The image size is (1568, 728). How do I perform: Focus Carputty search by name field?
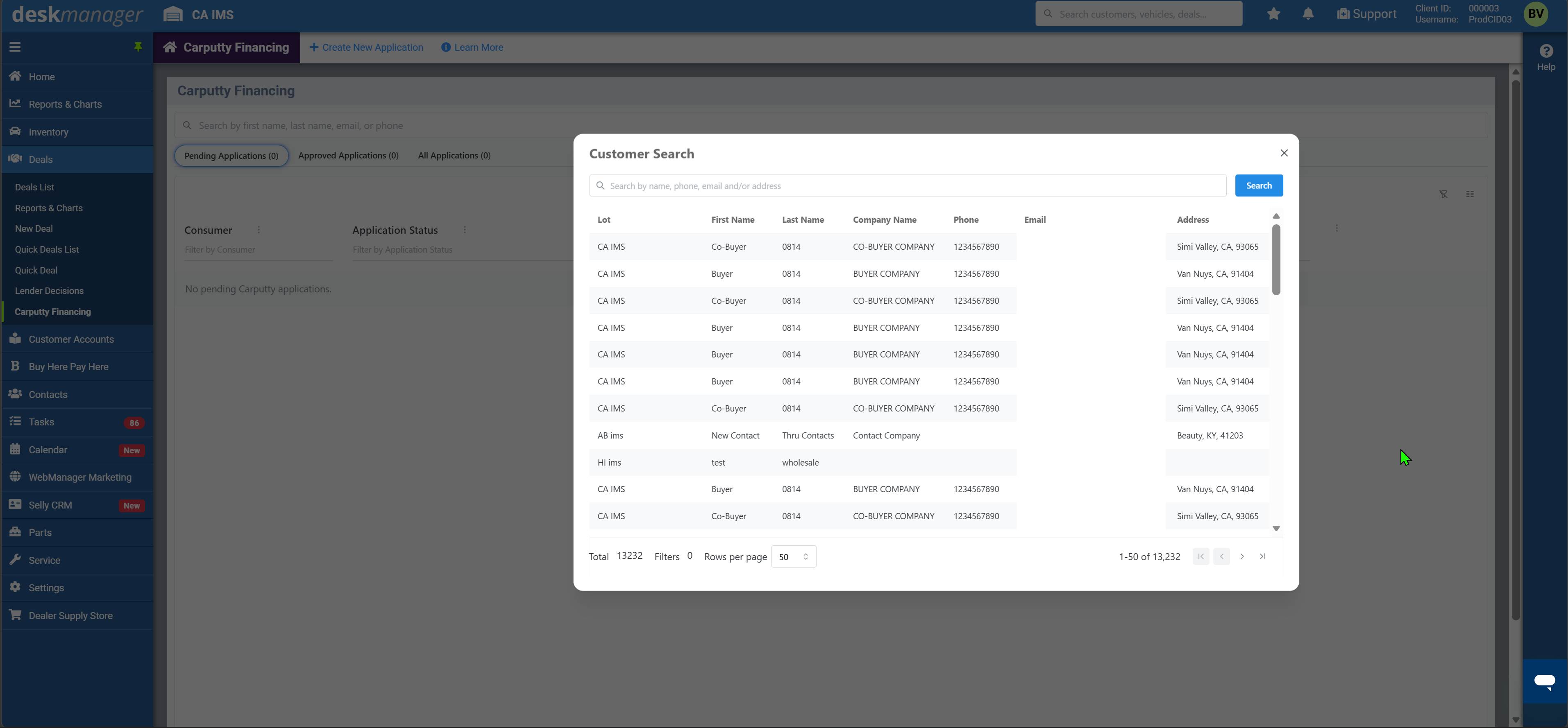pyautogui.click(x=831, y=125)
